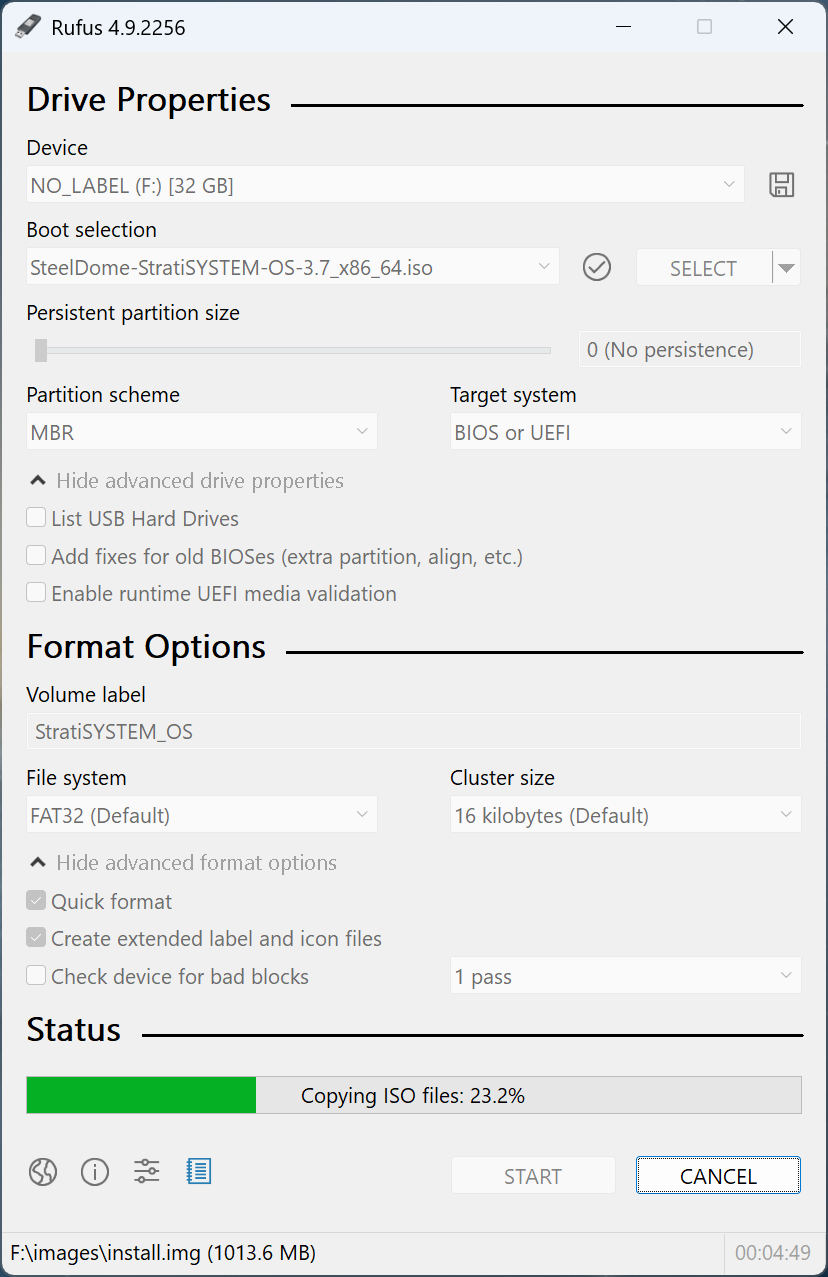This screenshot has width=828, height=1277.
Task: Click the SELECT button
Action: point(703,268)
